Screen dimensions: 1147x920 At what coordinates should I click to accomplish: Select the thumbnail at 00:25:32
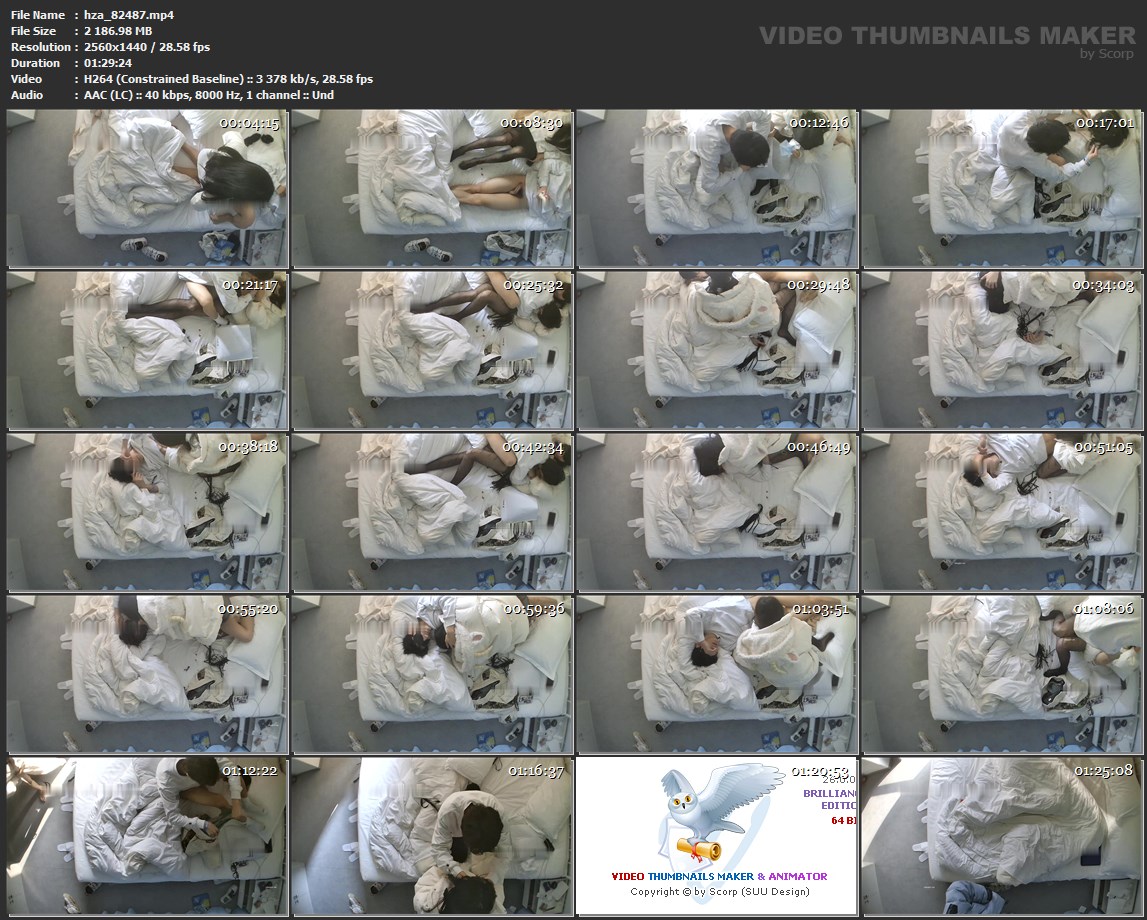pyautogui.click(x=432, y=350)
